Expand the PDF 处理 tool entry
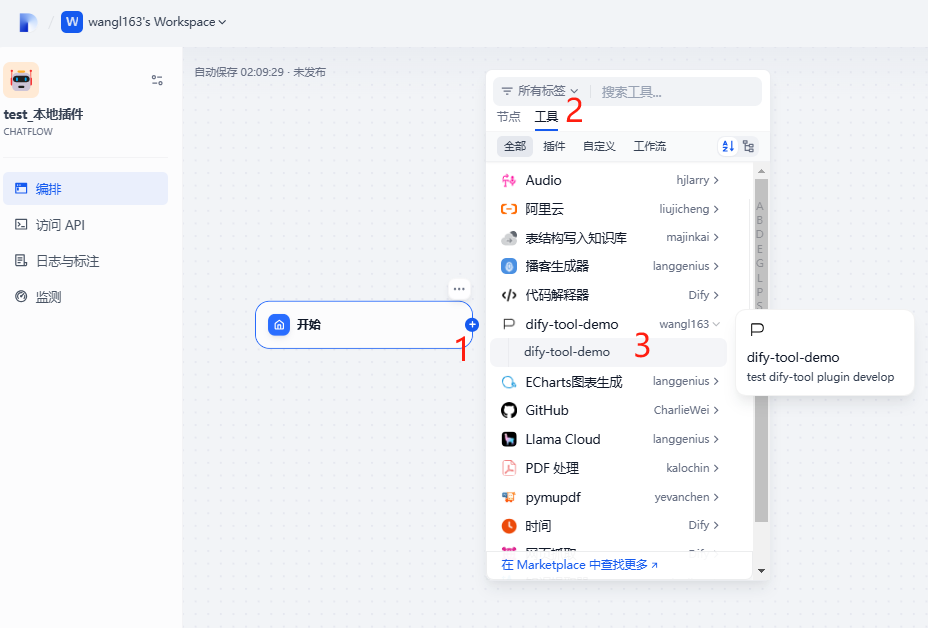Image resolution: width=928 pixels, height=628 pixels. [610, 468]
